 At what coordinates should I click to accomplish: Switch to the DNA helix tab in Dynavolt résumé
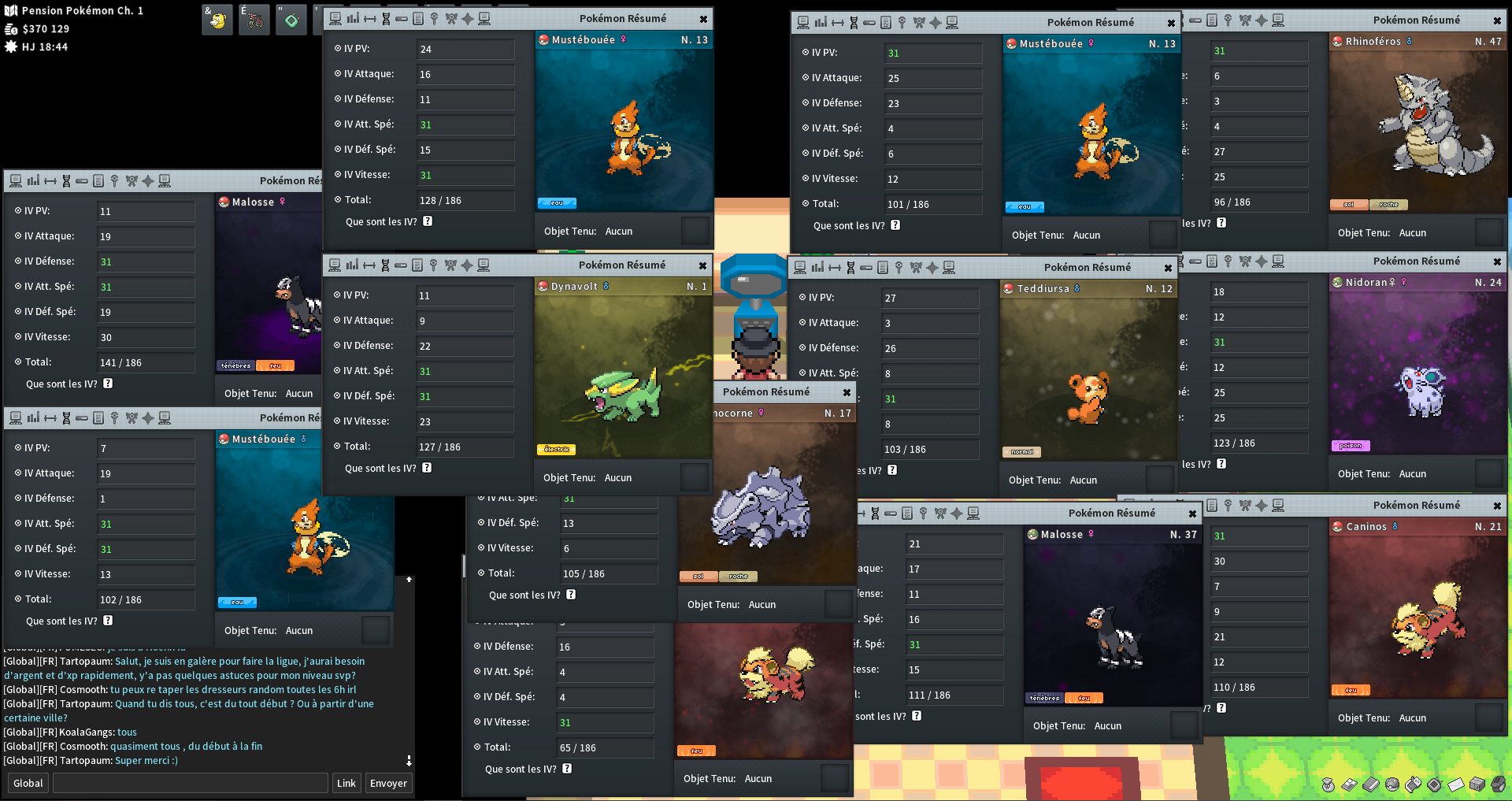click(385, 265)
